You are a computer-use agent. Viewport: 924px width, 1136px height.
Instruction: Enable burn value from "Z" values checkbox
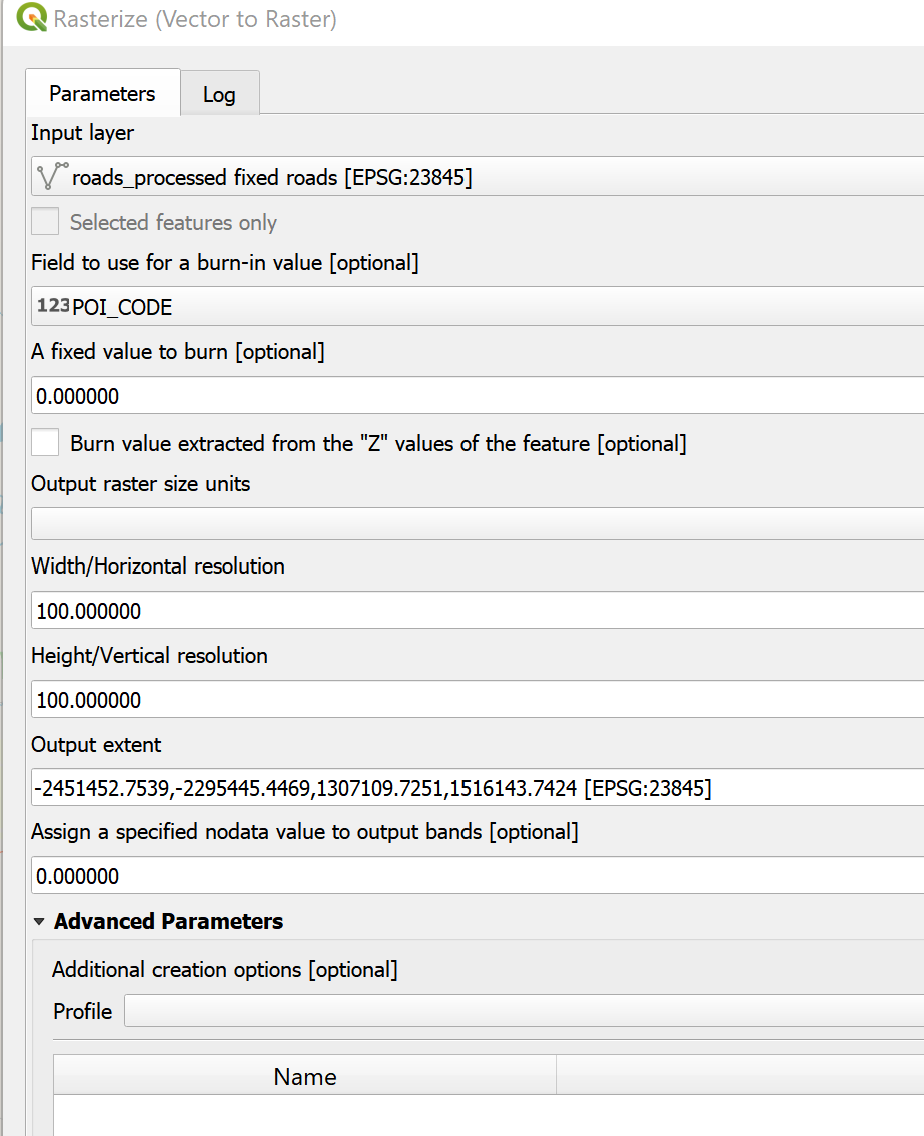click(x=45, y=442)
